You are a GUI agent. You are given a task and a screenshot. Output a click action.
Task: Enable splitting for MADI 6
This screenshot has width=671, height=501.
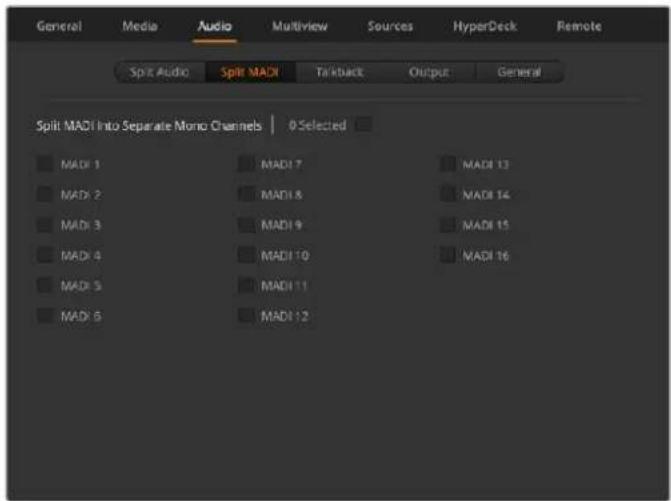pos(45,316)
